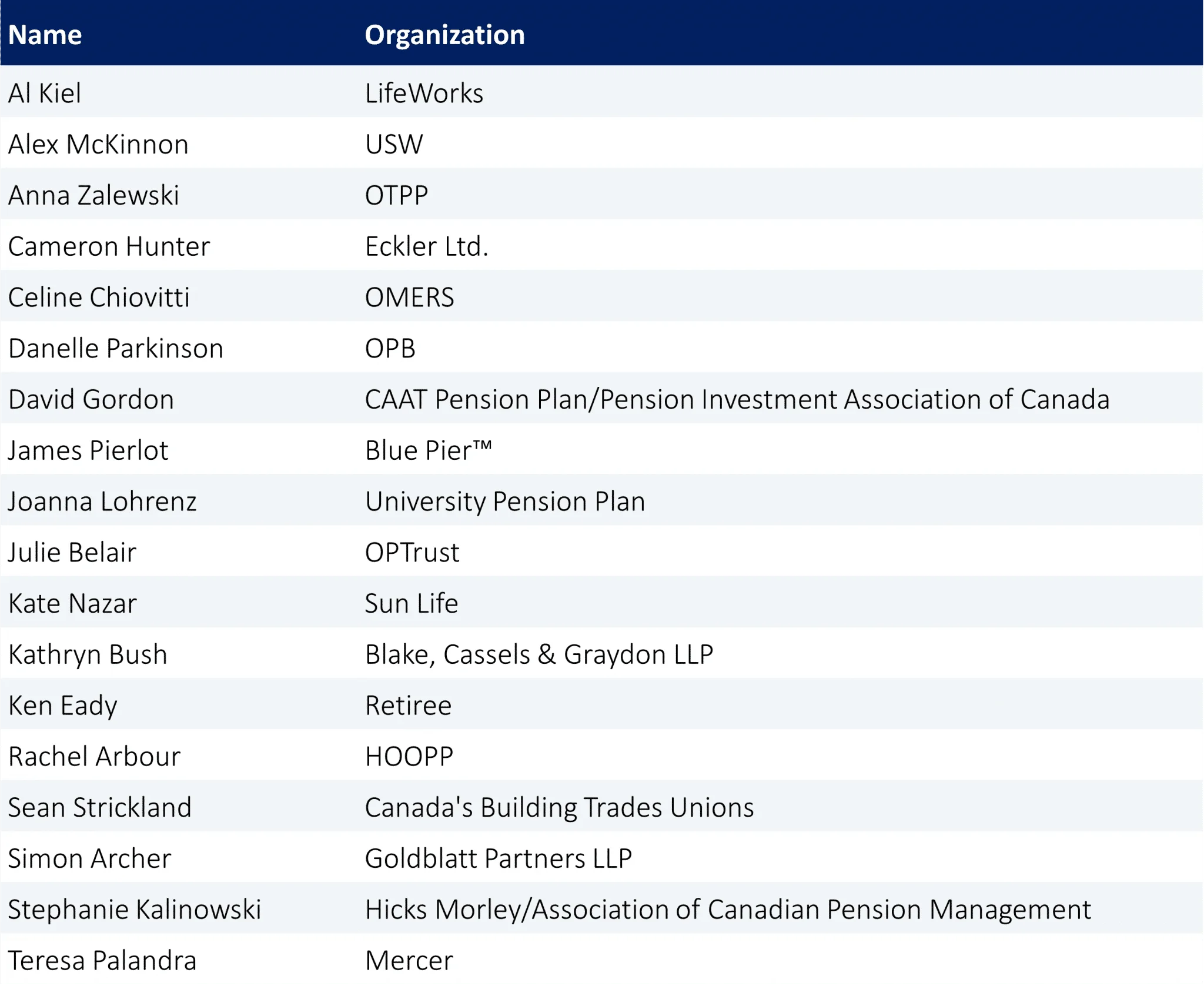Click the OTPP organization entry
The width and height of the screenshot is (1204, 996).
coord(396,195)
